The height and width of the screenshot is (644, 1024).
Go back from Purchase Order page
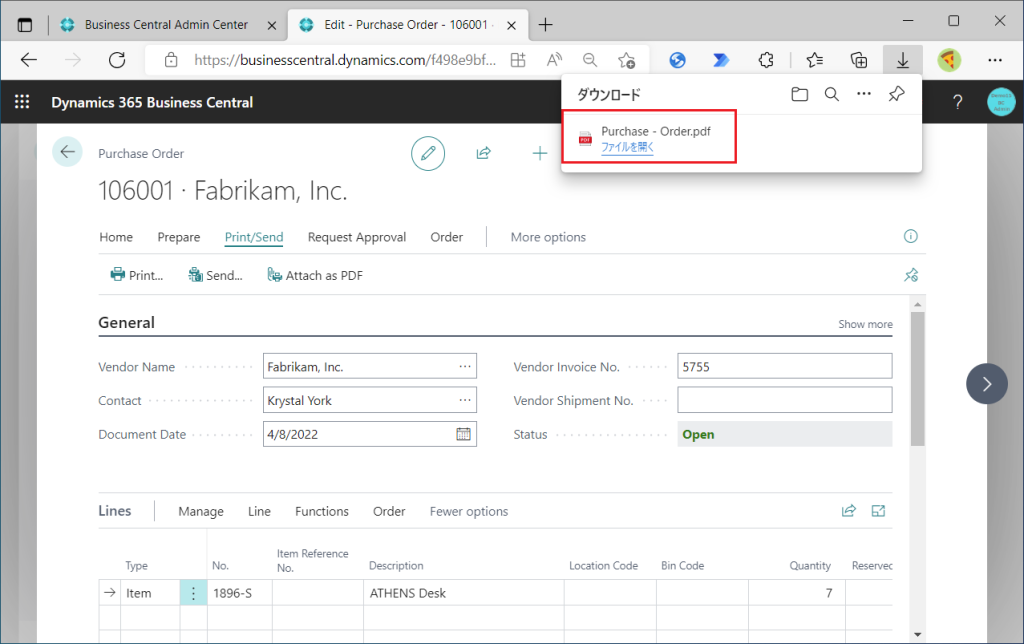(67, 152)
